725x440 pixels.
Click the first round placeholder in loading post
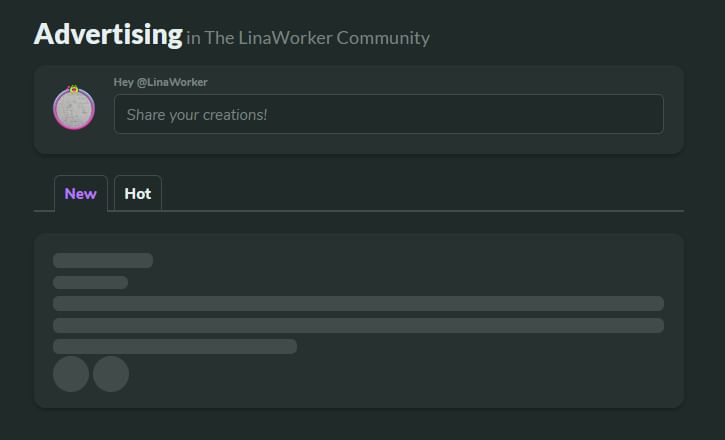[71, 374]
